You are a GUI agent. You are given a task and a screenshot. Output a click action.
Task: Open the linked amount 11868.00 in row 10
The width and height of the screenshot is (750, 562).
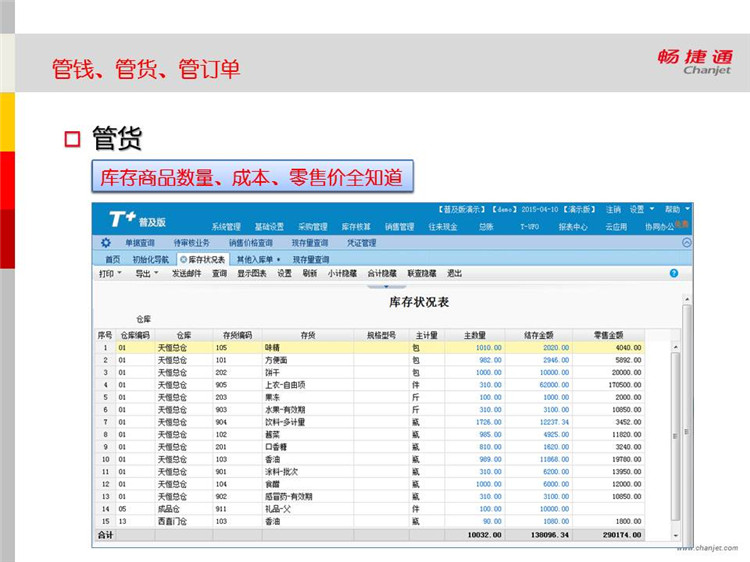[x=554, y=460]
